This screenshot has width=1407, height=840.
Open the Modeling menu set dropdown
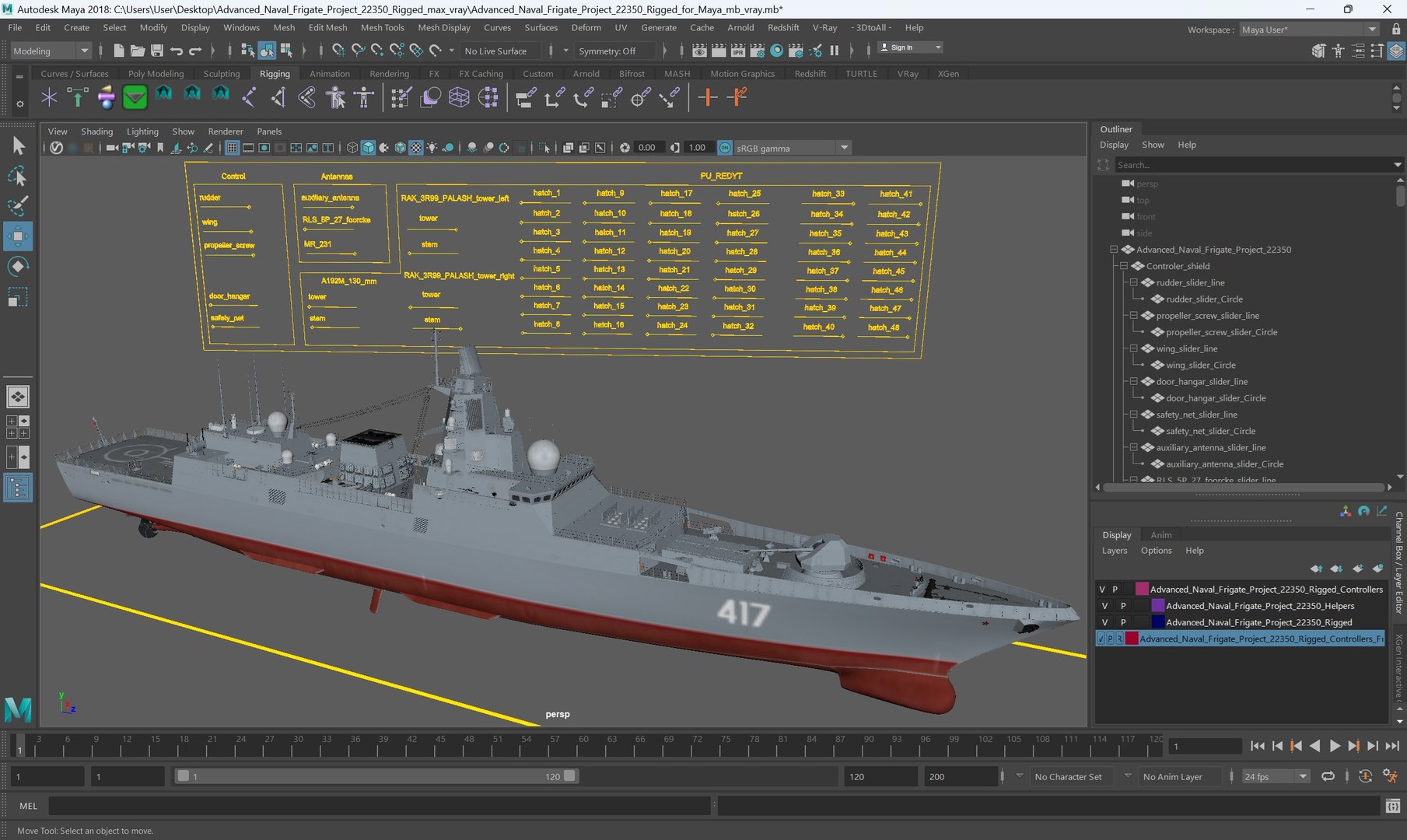click(x=51, y=51)
